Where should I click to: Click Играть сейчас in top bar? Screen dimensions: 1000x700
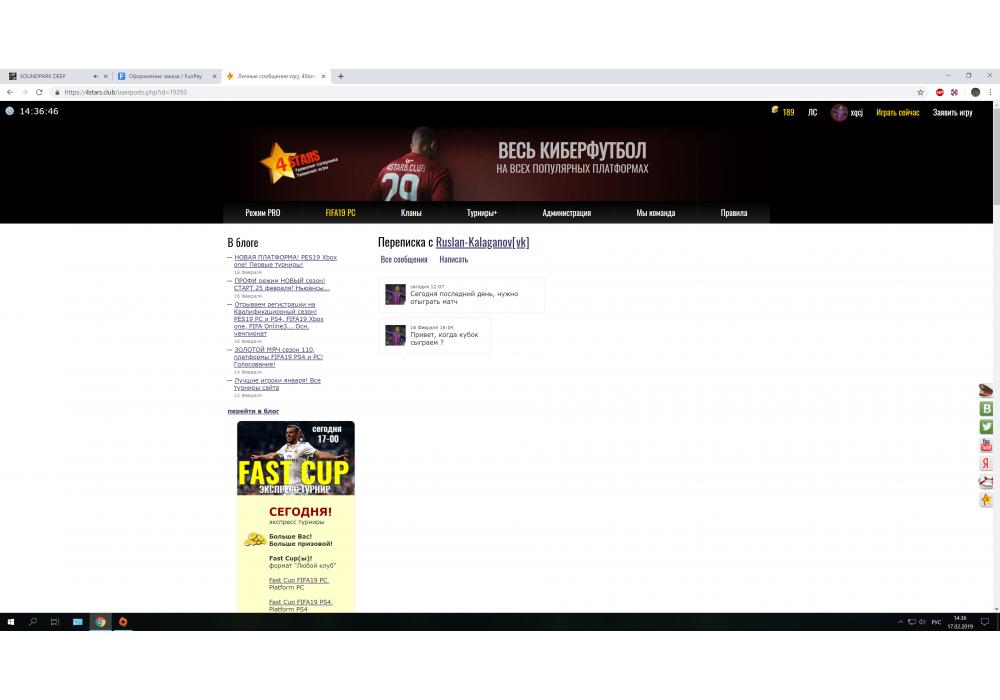[x=897, y=113]
